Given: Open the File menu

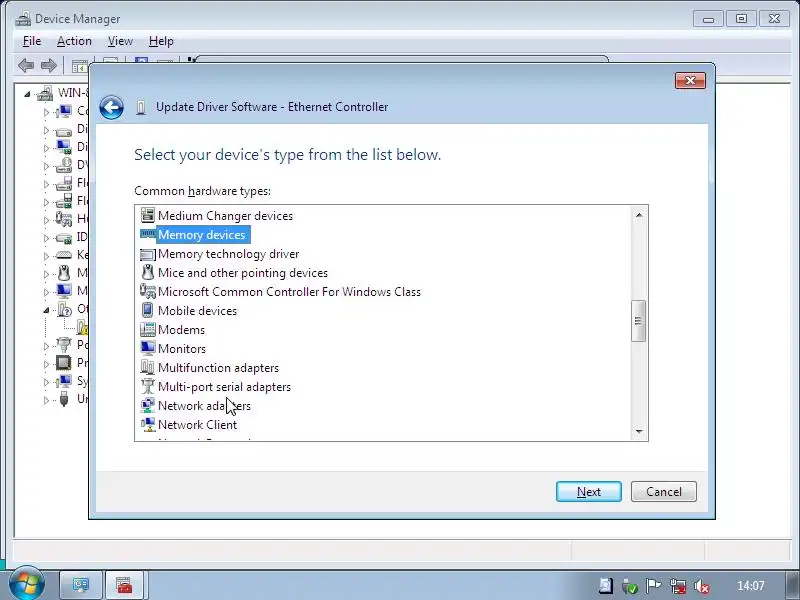Looking at the screenshot, I should coord(32,41).
